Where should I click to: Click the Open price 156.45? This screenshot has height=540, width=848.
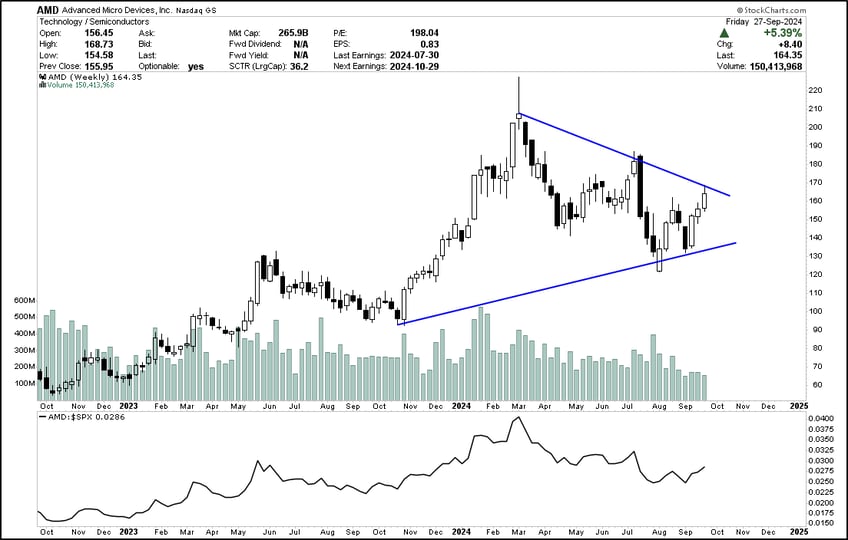coord(98,33)
